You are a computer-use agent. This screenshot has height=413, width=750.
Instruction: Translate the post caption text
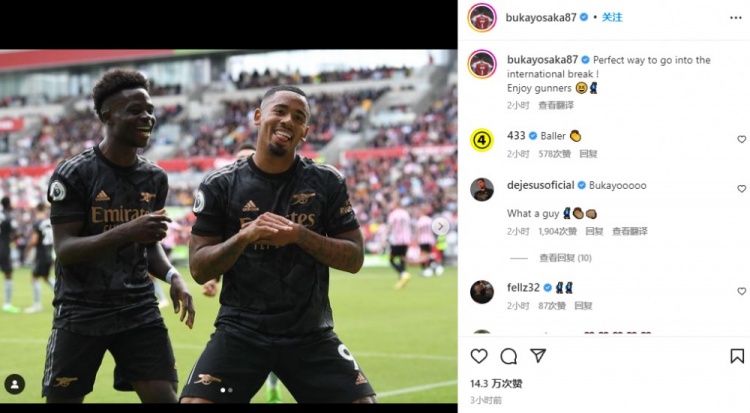pyautogui.click(x=556, y=105)
